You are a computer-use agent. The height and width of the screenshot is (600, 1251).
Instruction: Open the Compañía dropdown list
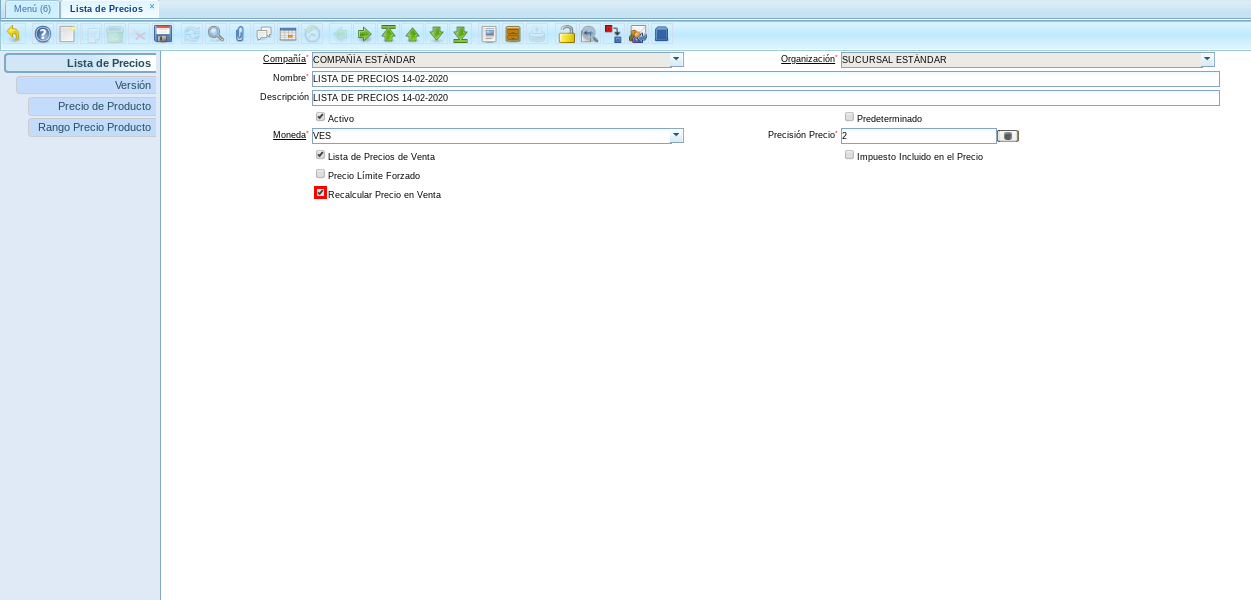point(677,59)
